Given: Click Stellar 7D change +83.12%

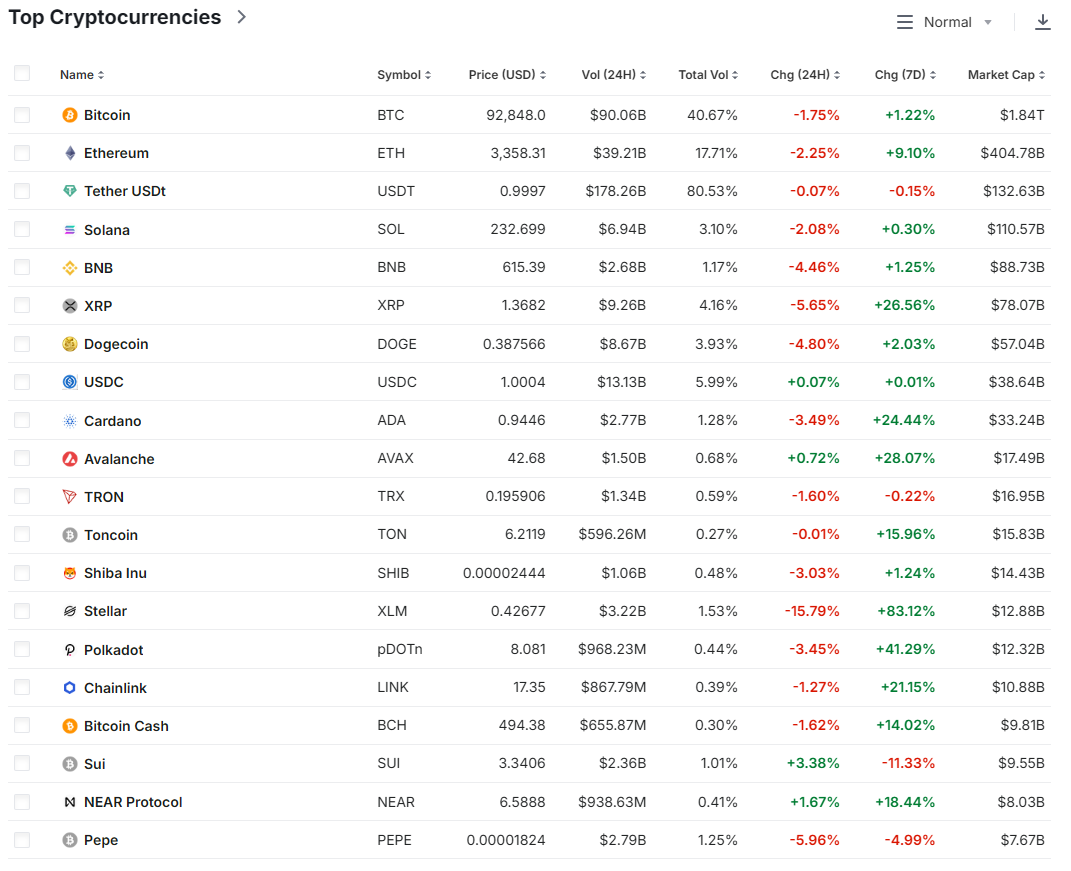Looking at the screenshot, I should [x=906, y=611].
